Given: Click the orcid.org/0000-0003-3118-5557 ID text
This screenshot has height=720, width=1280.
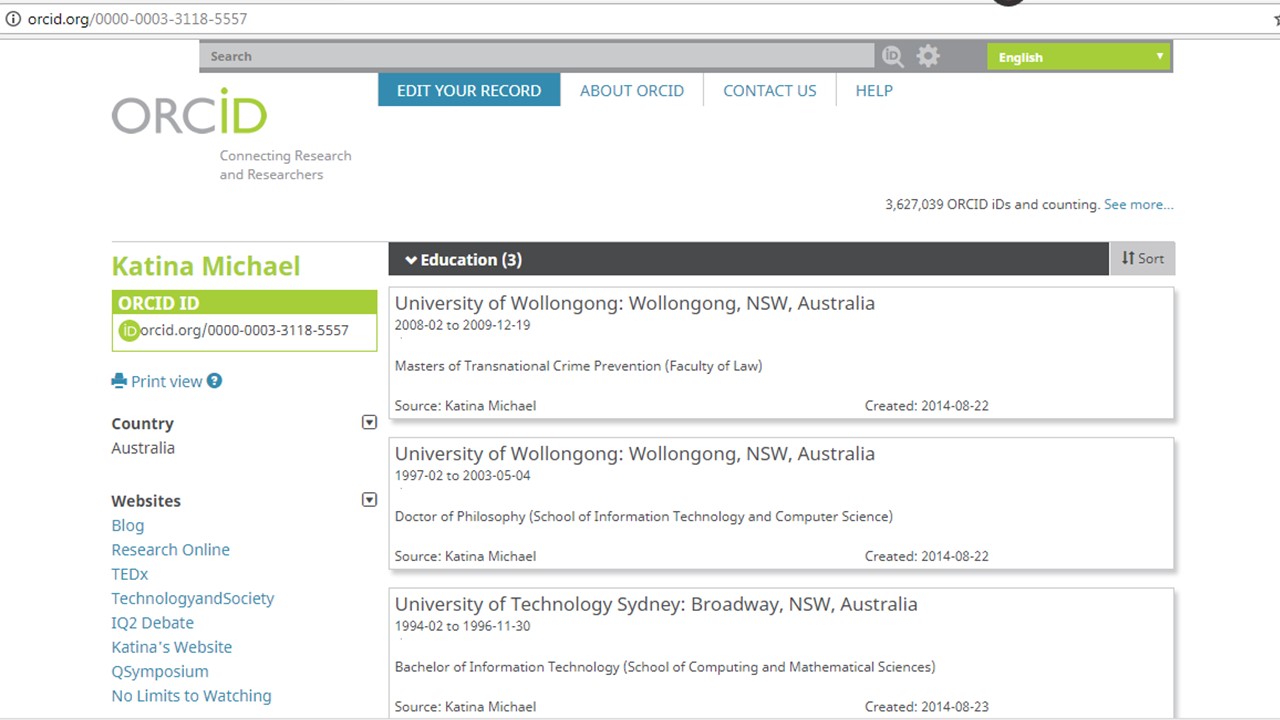Looking at the screenshot, I should (x=245, y=330).
